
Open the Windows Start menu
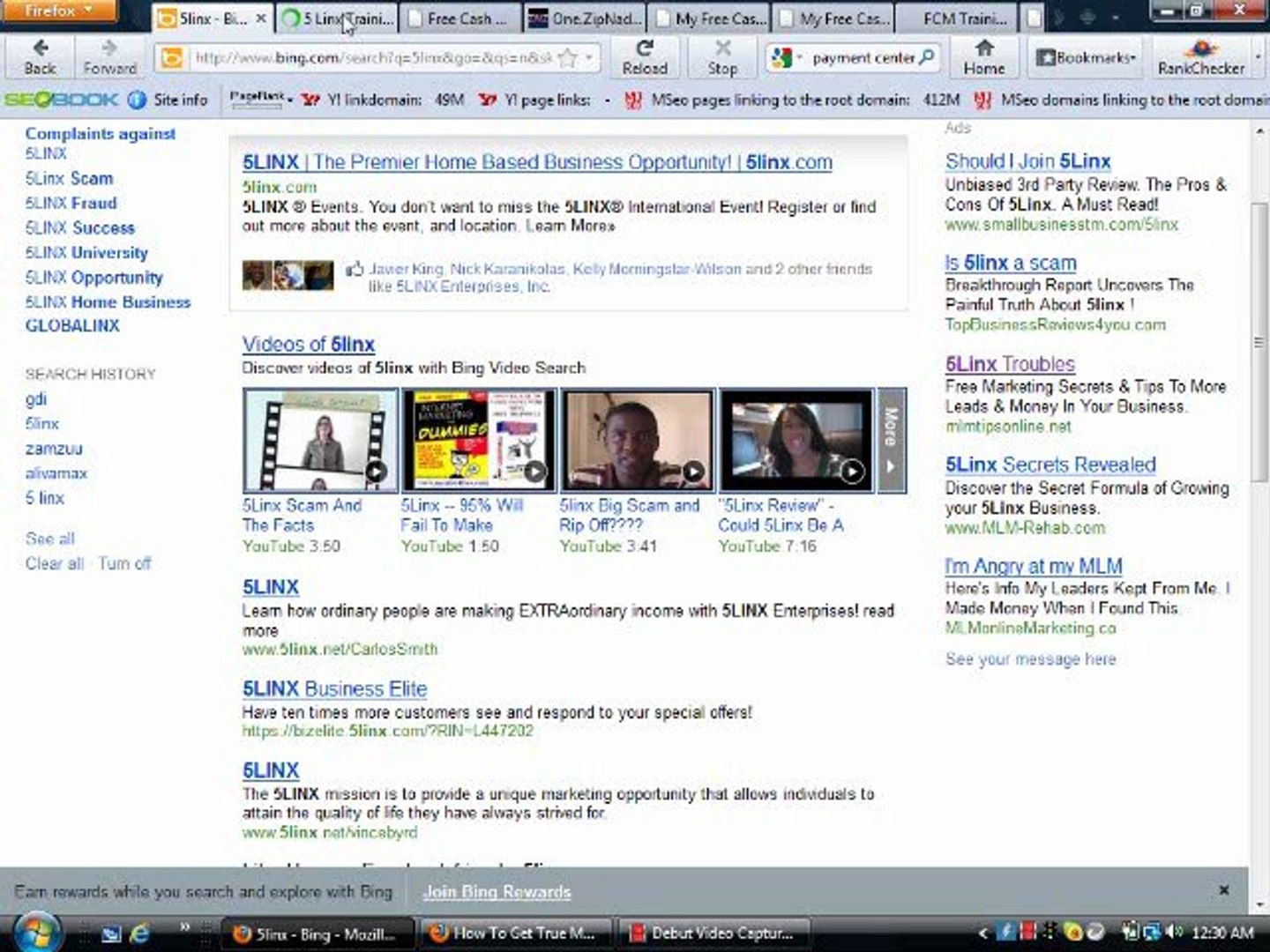[37, 932]
